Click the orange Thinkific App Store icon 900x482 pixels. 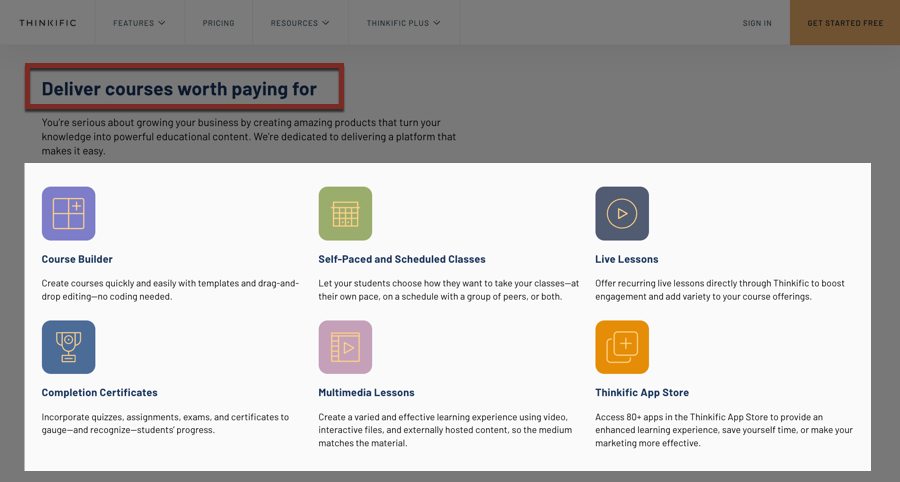tap(622, 347)
